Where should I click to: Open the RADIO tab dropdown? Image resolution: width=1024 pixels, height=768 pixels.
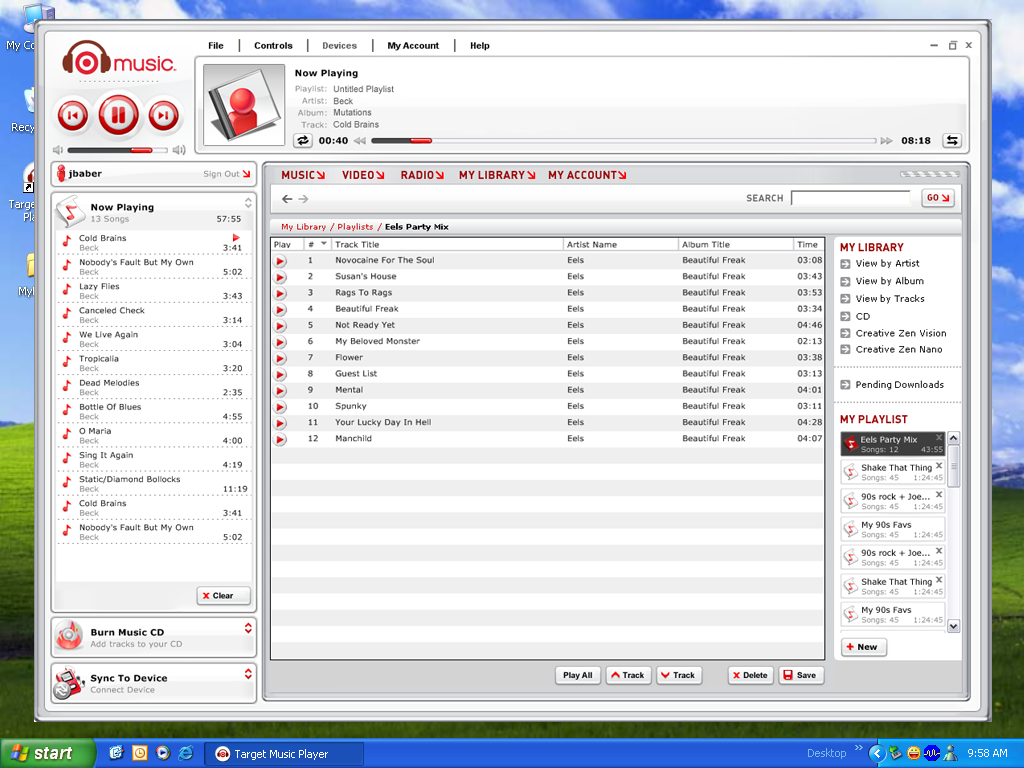[422, 175]
